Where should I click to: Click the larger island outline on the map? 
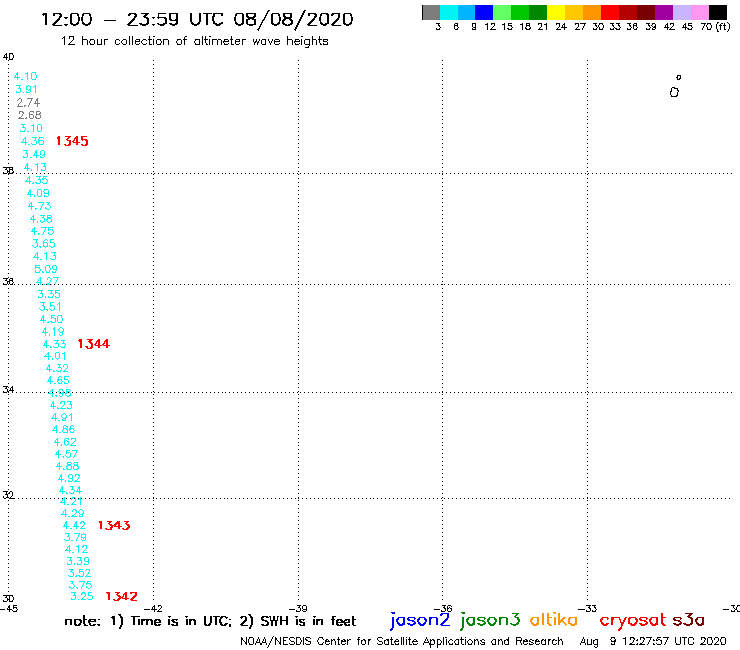pyautogui.click(x=674, y=93)
